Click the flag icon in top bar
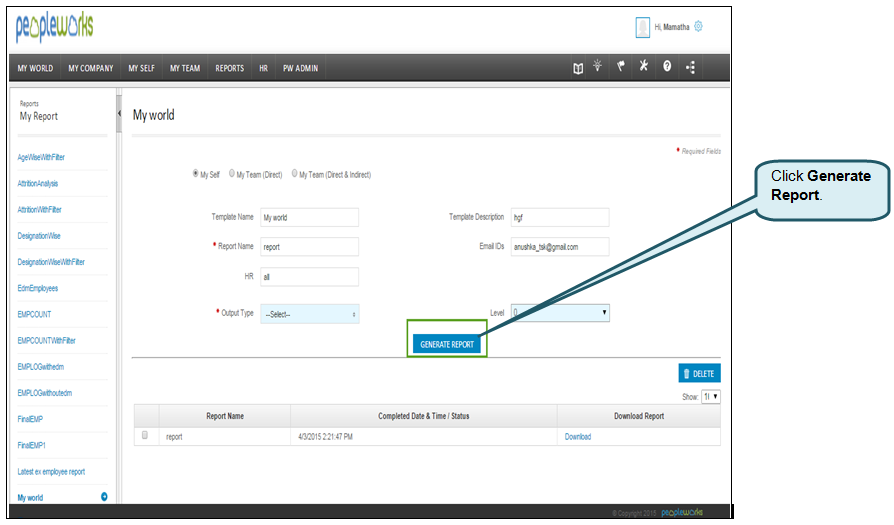894x525 pixels. (x=621, y=67)
